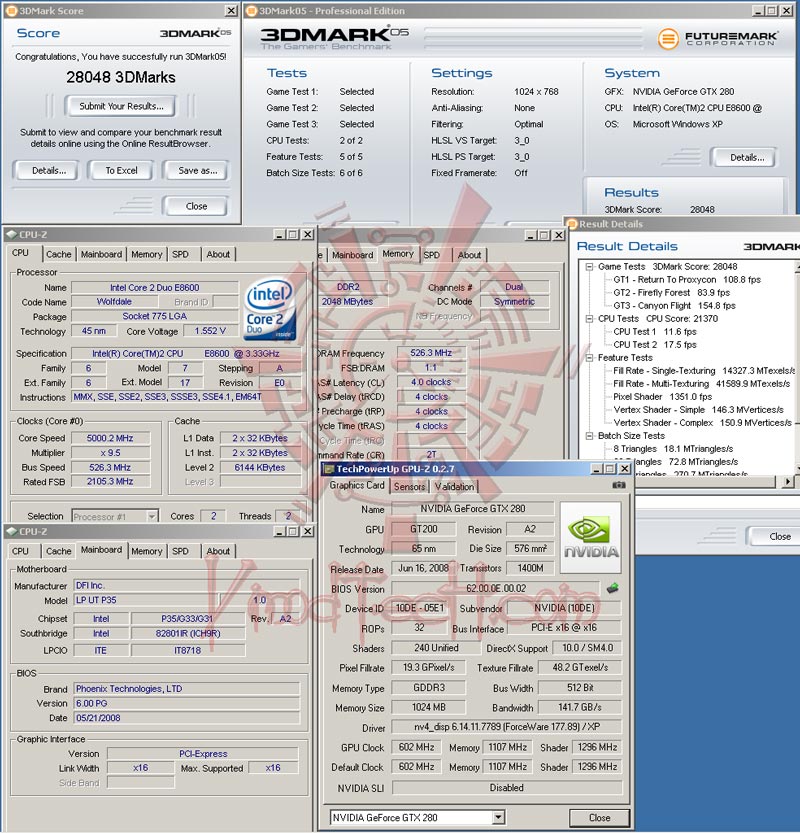Click right arrow of Result Details scrollbar
The height and width of the screenshot is (833, 800).
pyautogui.click(x=789, y=481)
